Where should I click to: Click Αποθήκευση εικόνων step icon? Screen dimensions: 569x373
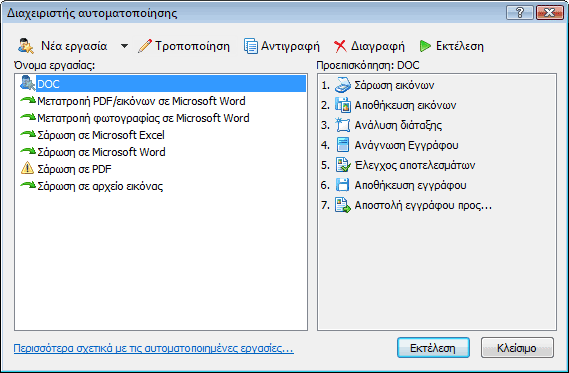[343, 105]
